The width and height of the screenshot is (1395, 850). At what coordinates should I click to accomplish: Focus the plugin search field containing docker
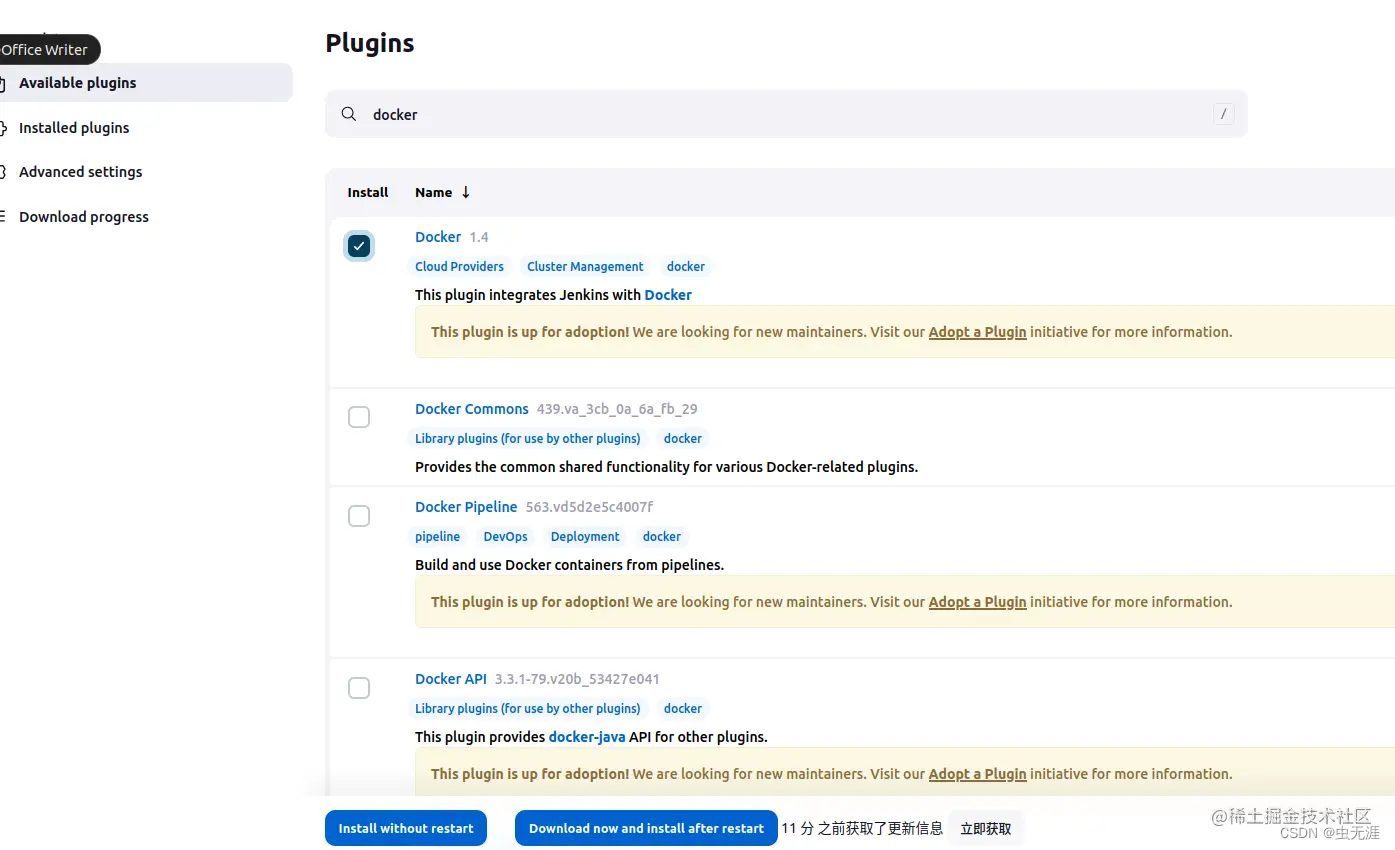(786, 114)
